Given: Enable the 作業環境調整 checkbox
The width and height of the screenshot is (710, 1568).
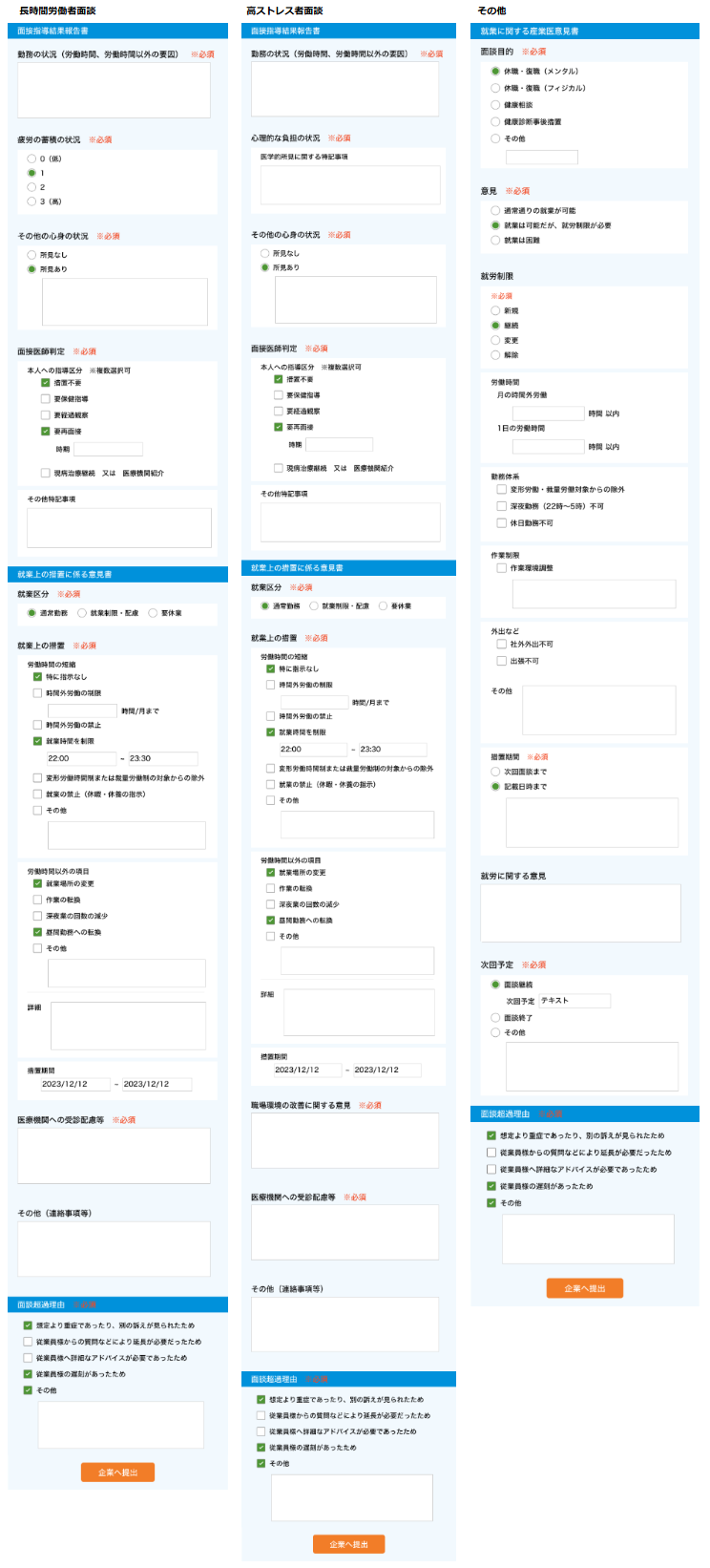Looking at the screenshot, I should coord(501,567).
